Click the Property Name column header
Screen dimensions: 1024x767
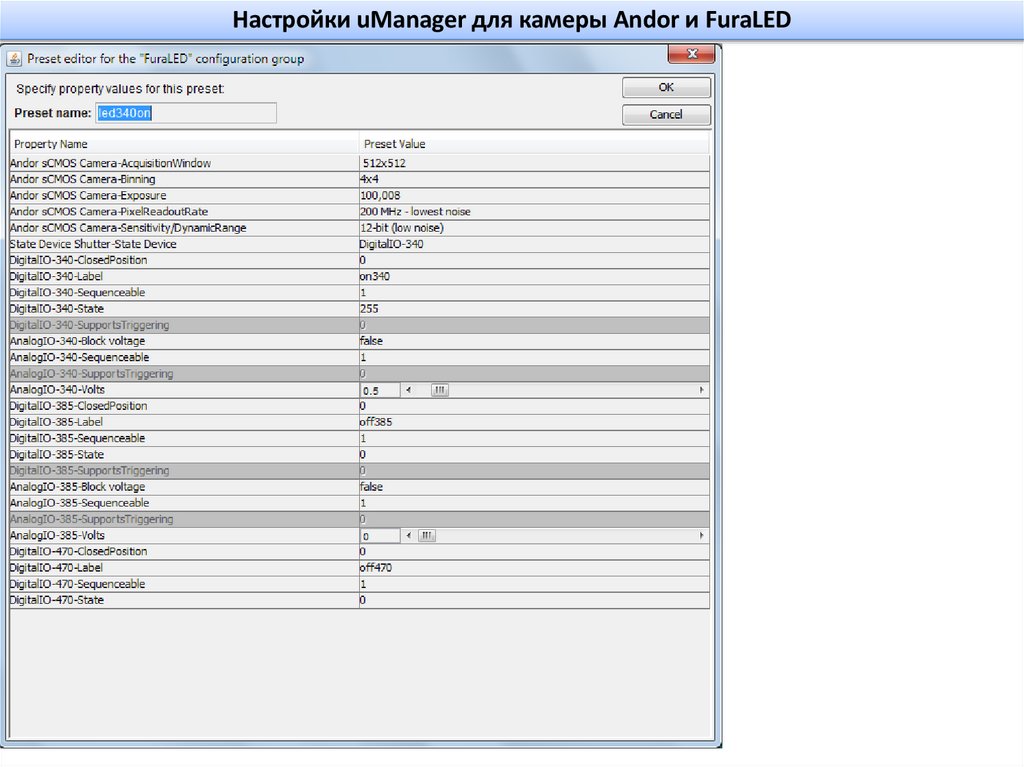coord(184,144)
